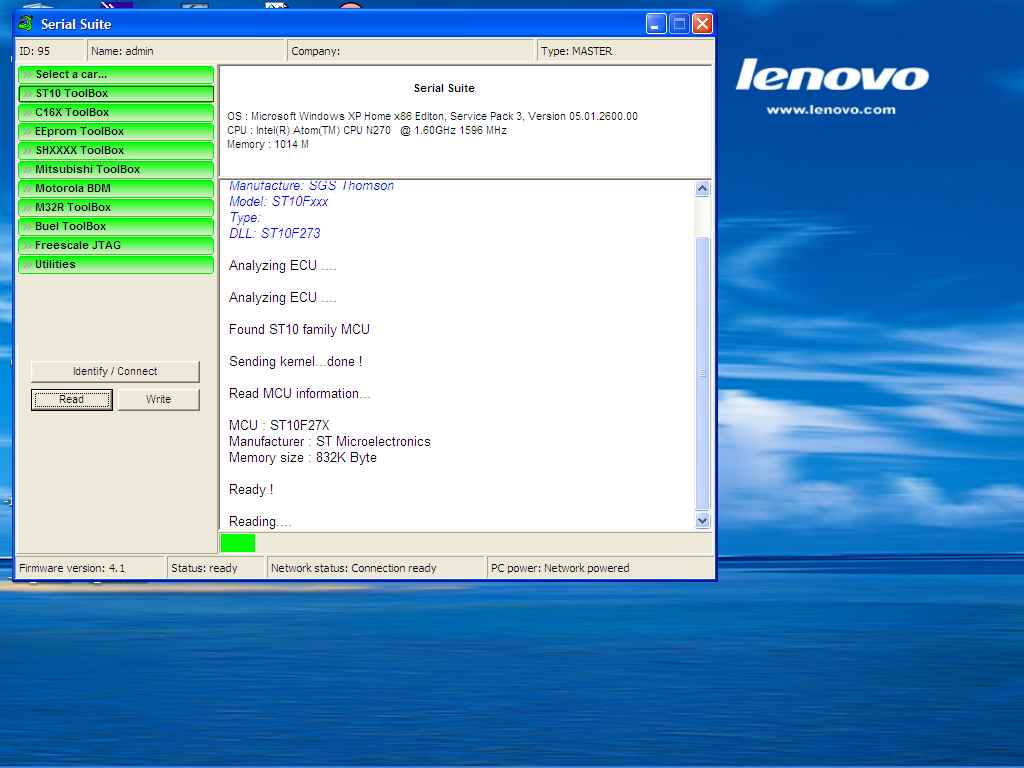Open Buel ToolBox

[x=116, y=226]
